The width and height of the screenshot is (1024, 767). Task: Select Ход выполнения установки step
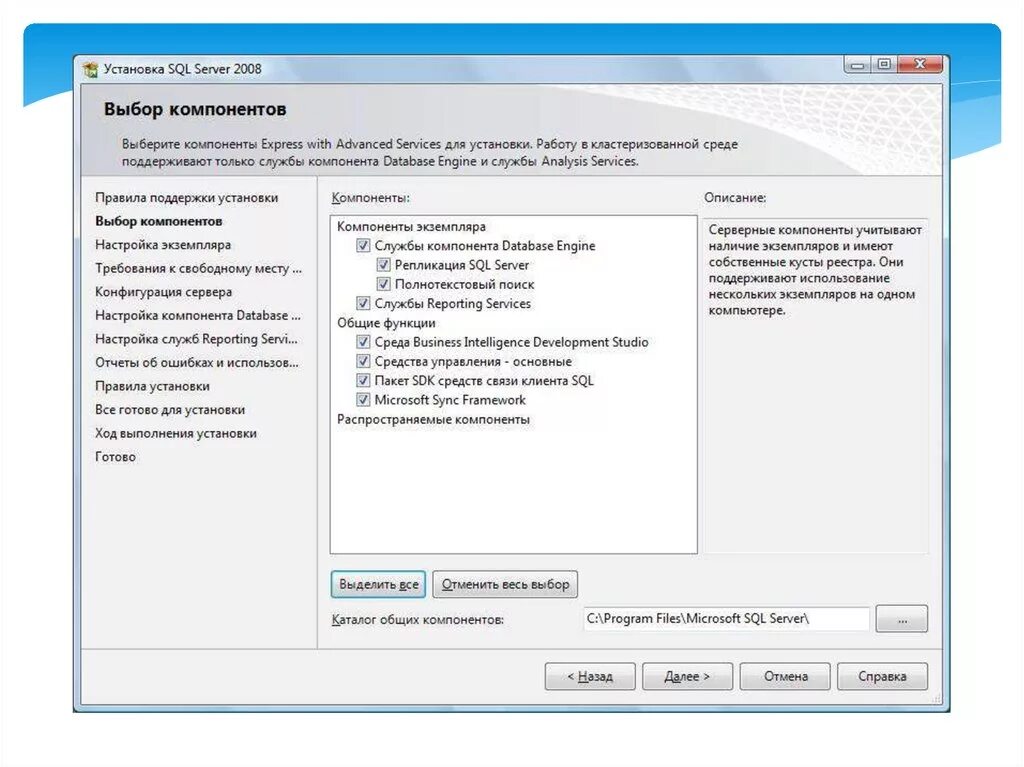tap(176, 433)
